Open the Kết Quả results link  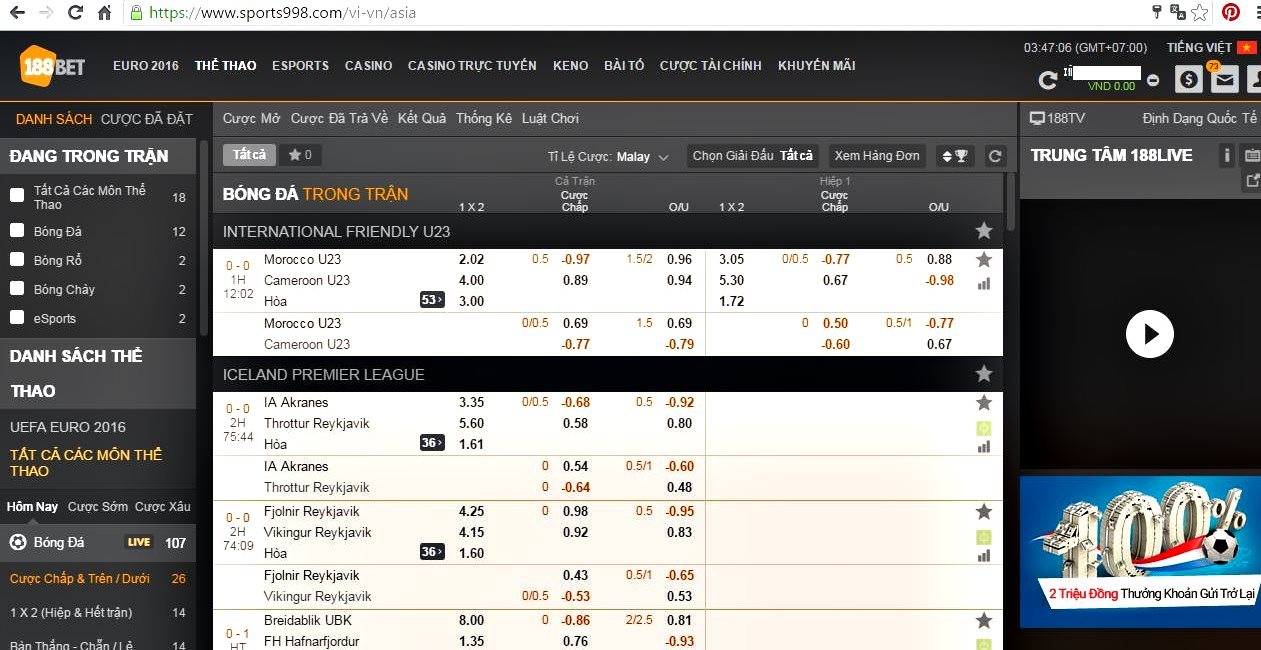[422, 118]
